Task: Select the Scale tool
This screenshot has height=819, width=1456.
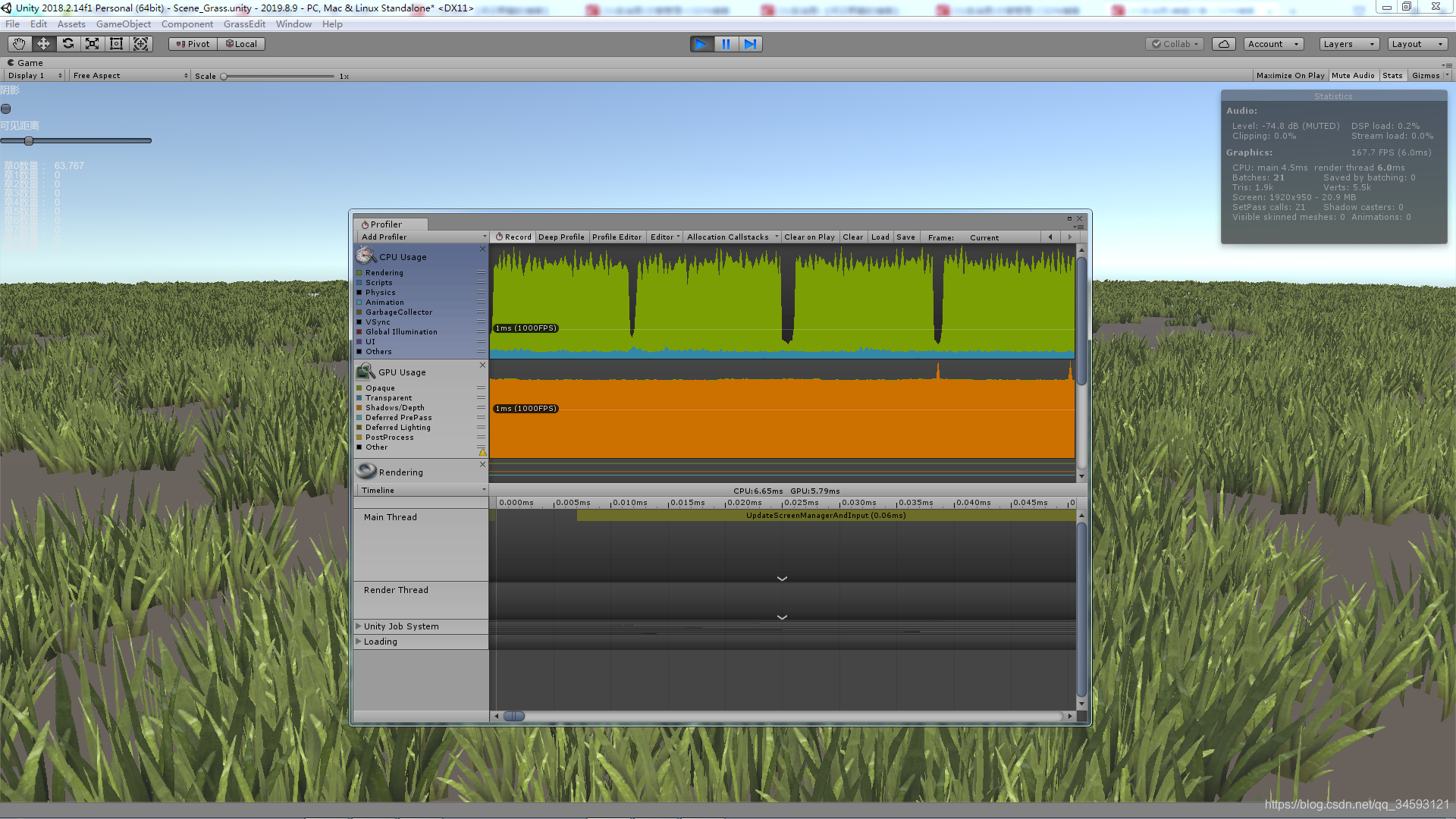Action: [x=92, y=44]
